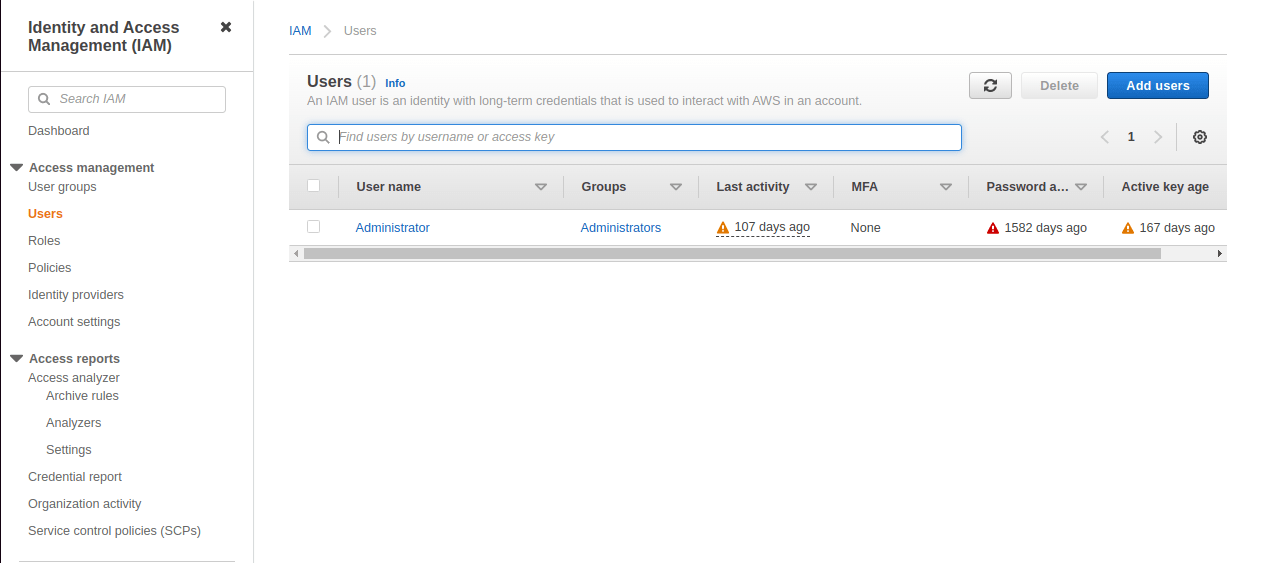Image resolution: width=1261 pixels, height=563 pixels.
Task: Click the warning icon beside 167 days ago
Action: (x=1128, y=228)
